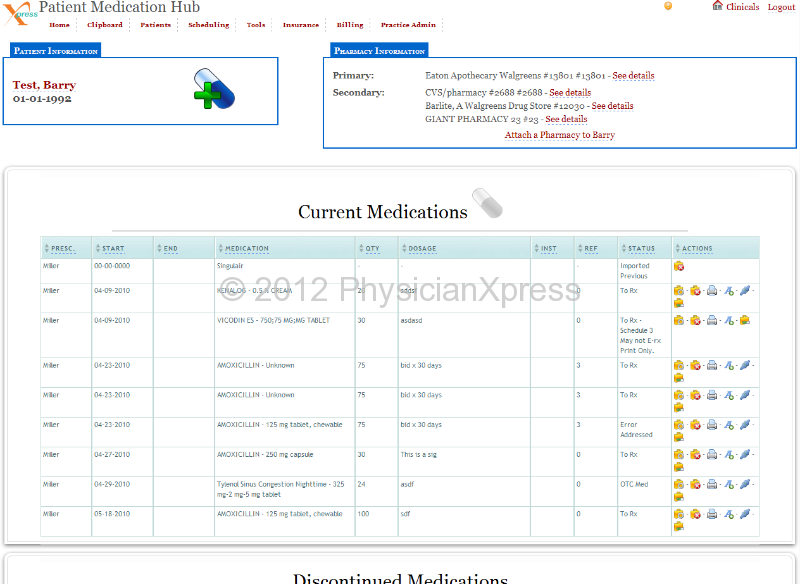This screenshot has width=800, height=584.
Task: Click red X delete icon for Singulair
Action: click(679, 267)
